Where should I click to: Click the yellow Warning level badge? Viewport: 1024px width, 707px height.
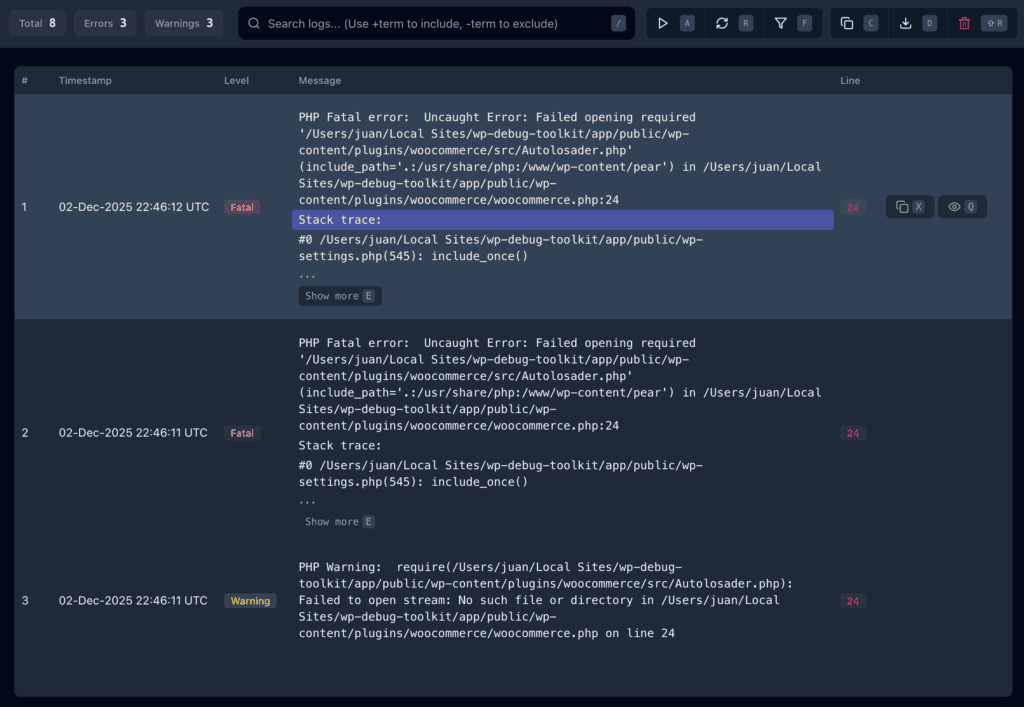click(250, 601)
